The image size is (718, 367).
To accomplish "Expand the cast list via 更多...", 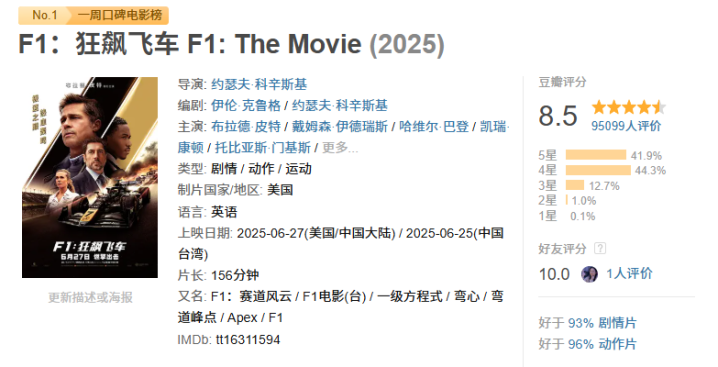I will (x=340, y=148).
